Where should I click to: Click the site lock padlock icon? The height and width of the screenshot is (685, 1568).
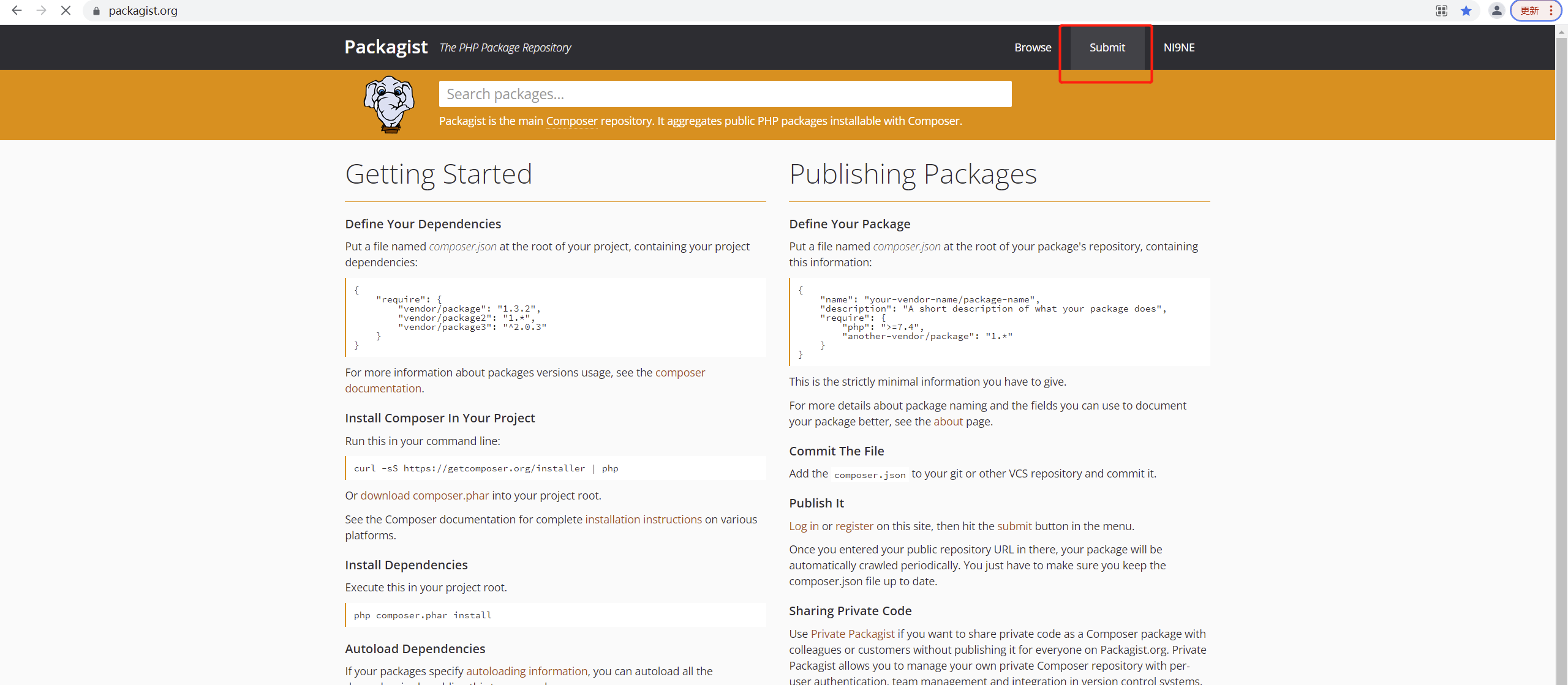tap(96, 11)
